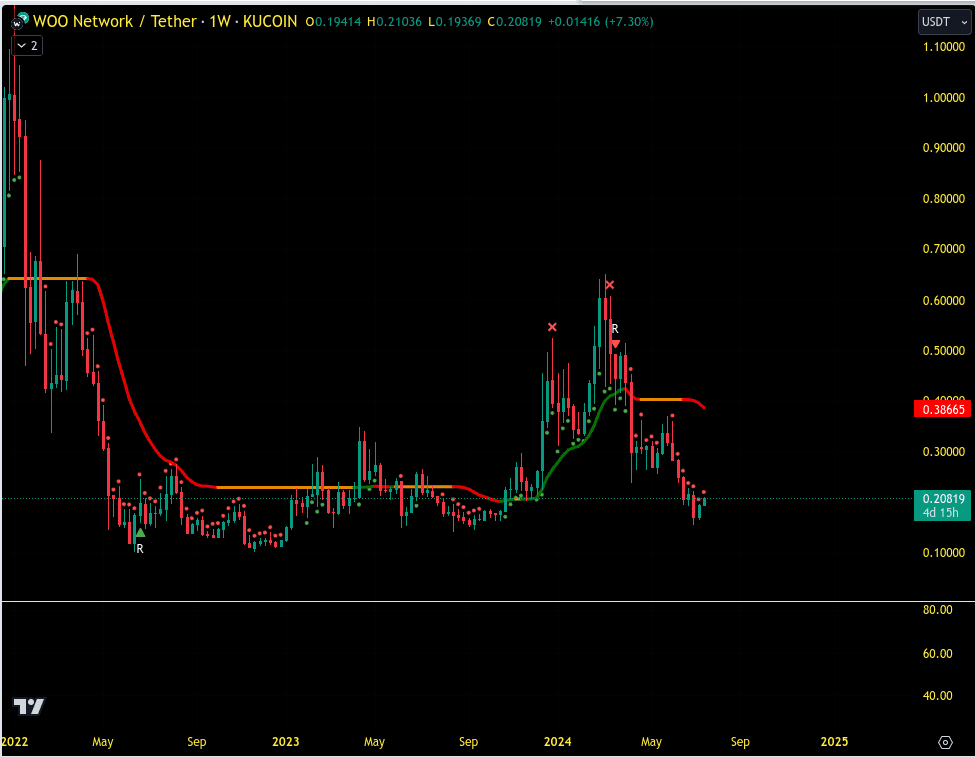This screenshot has height=757, width=975.
Task: Click the low value L0.19369
Action: point(454,22)
